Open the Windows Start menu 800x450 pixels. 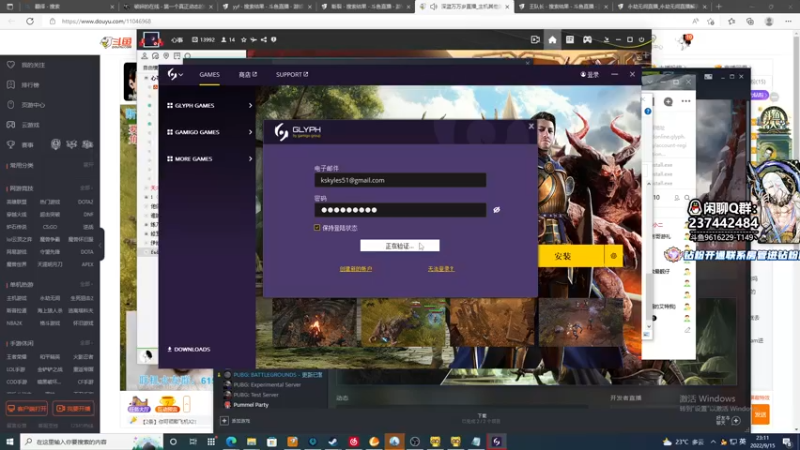[x=10, y=442]
